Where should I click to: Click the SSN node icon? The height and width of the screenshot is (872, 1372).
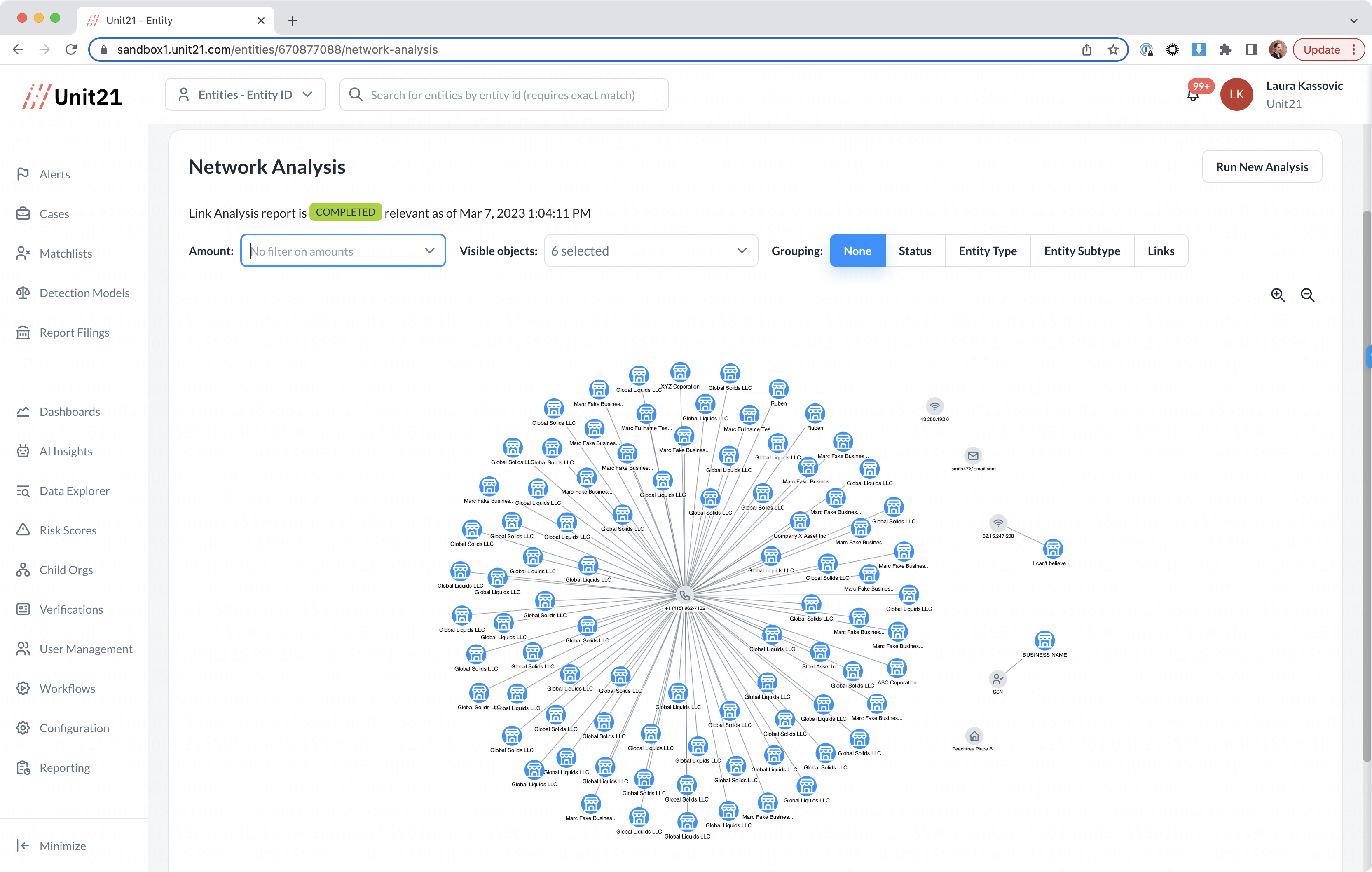pos(997,679)
